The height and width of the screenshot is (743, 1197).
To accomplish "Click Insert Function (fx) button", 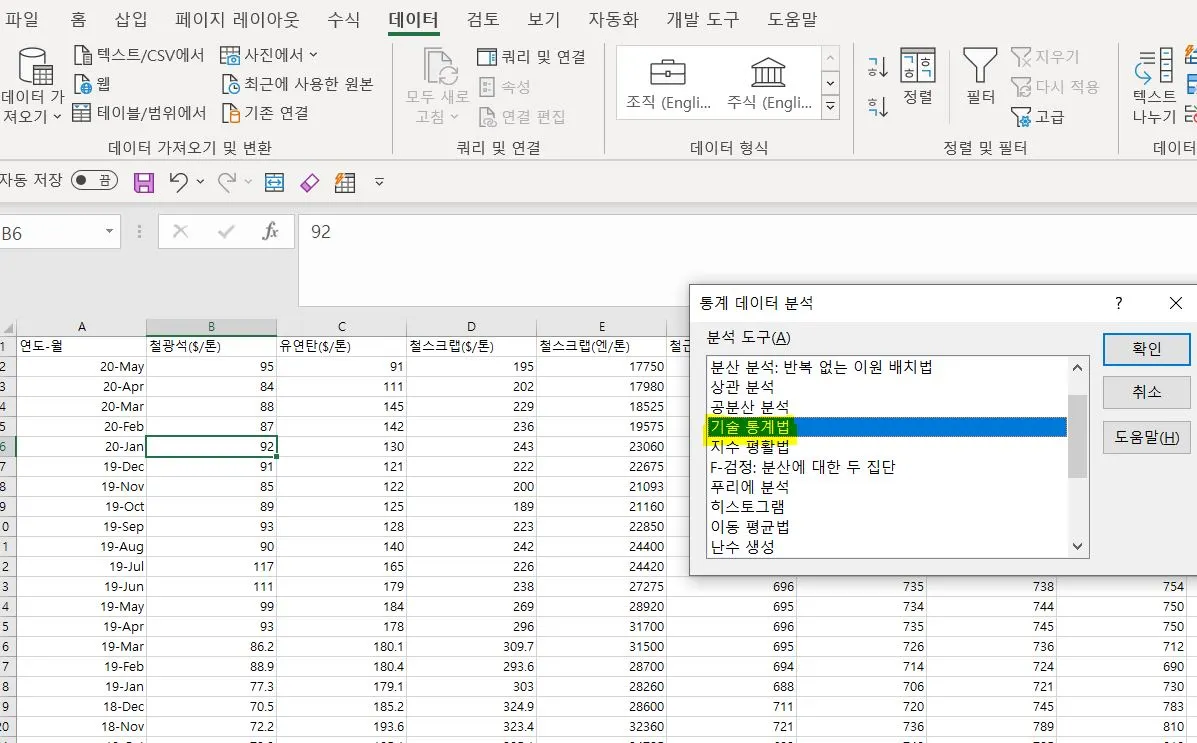I will coord(269,231).
